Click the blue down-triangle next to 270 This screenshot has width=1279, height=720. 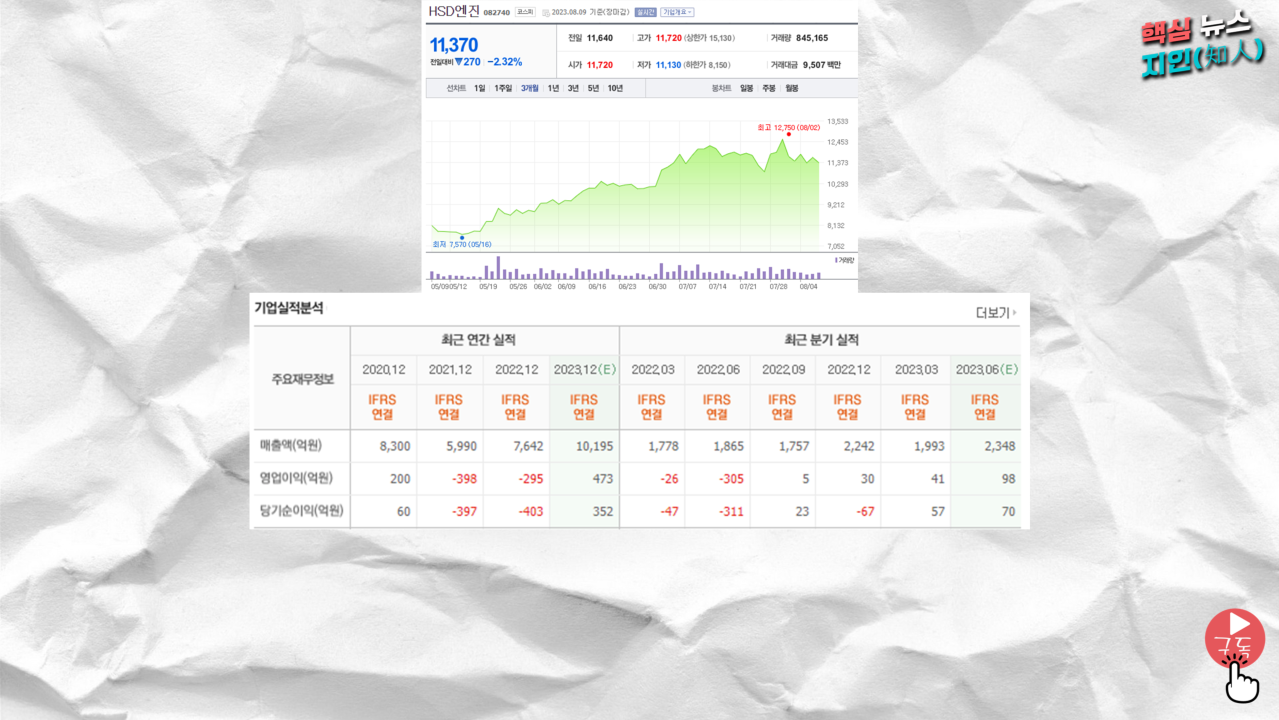pos(459,61)
